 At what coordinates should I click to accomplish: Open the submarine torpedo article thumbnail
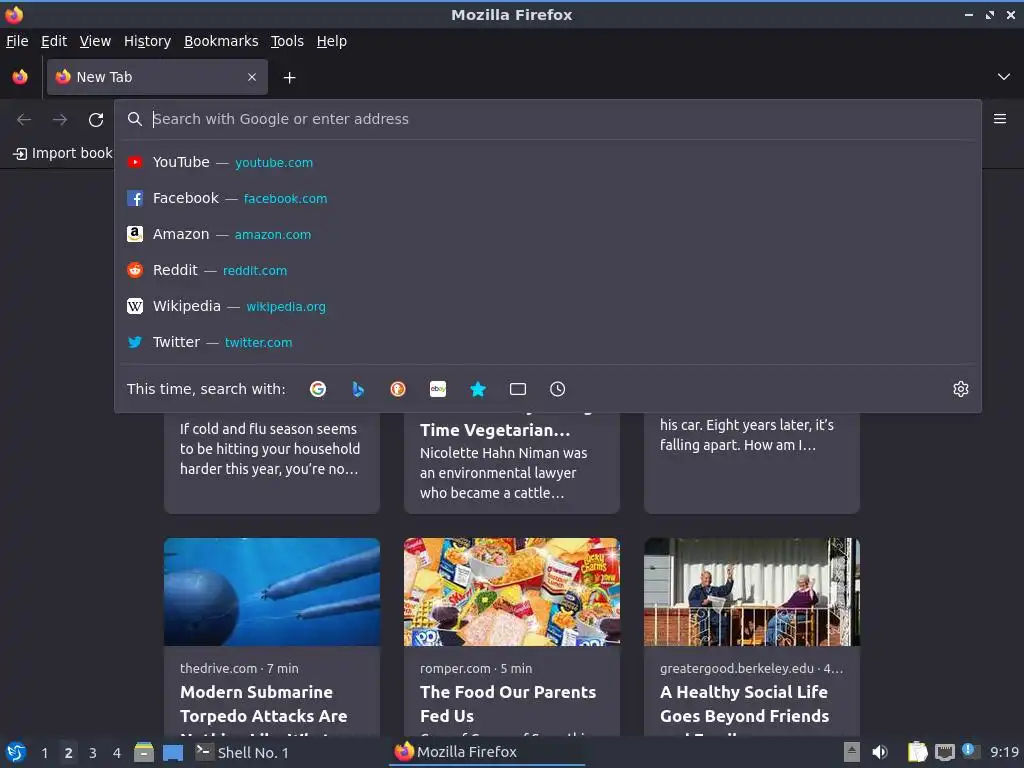[x=272, y=592]
